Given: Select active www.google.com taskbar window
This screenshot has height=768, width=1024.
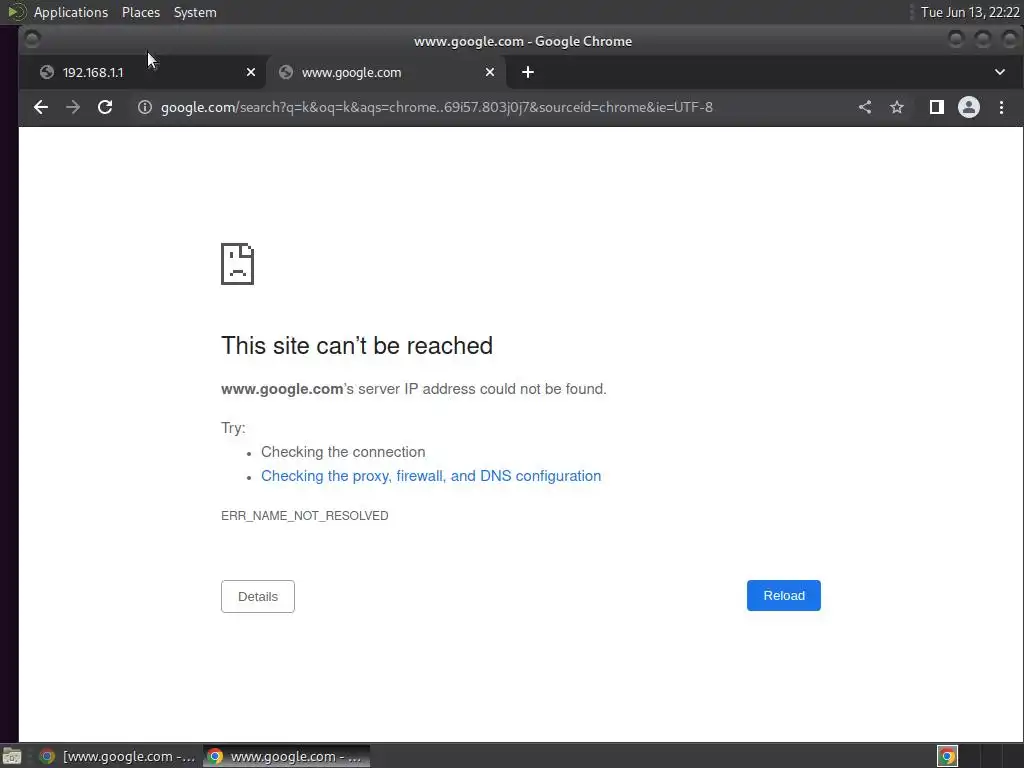Looking at the screenshot, I should (x=286, y=757).
